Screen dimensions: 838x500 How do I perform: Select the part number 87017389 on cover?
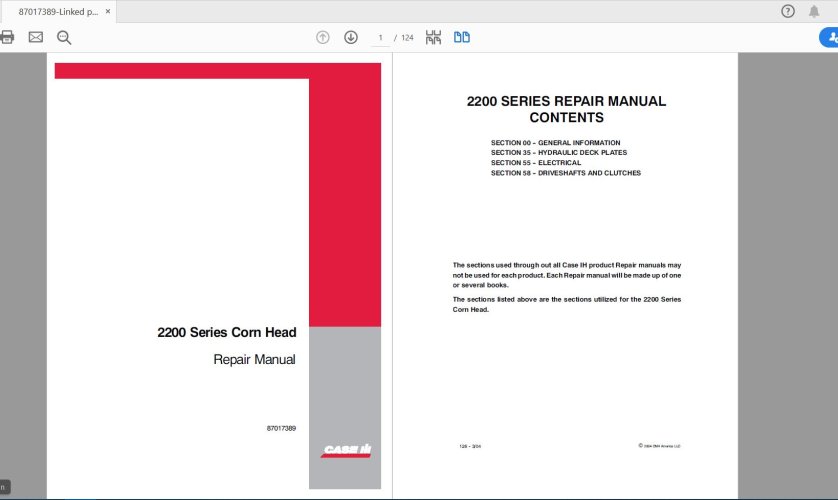281,428
